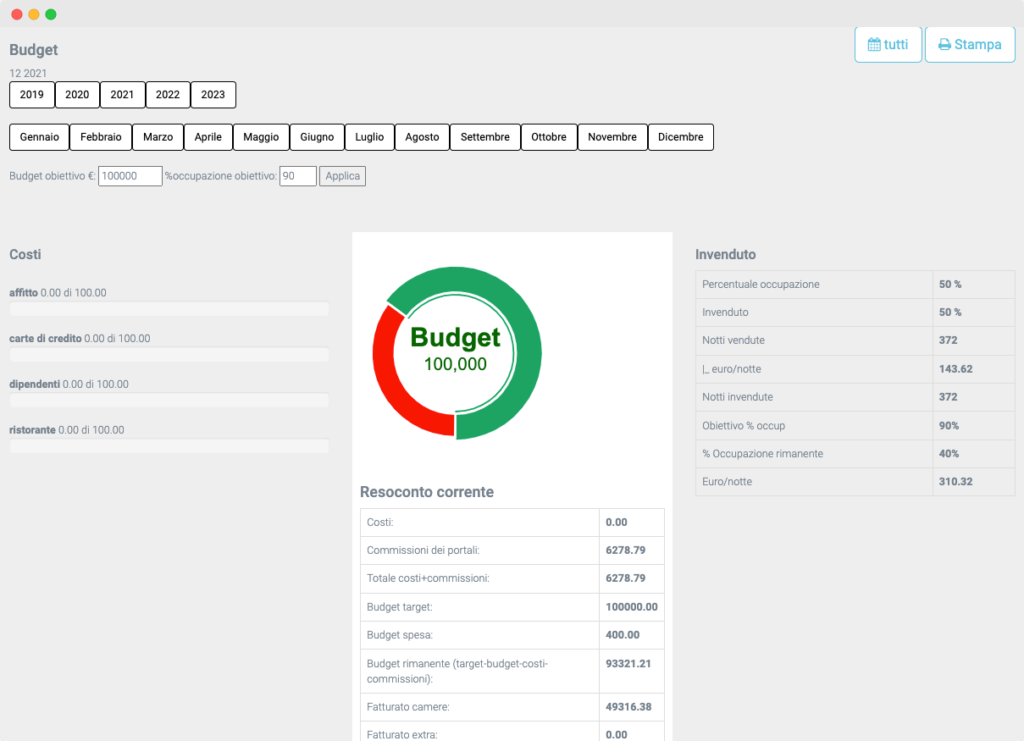Select year 2021

click(x=122, y=95)
